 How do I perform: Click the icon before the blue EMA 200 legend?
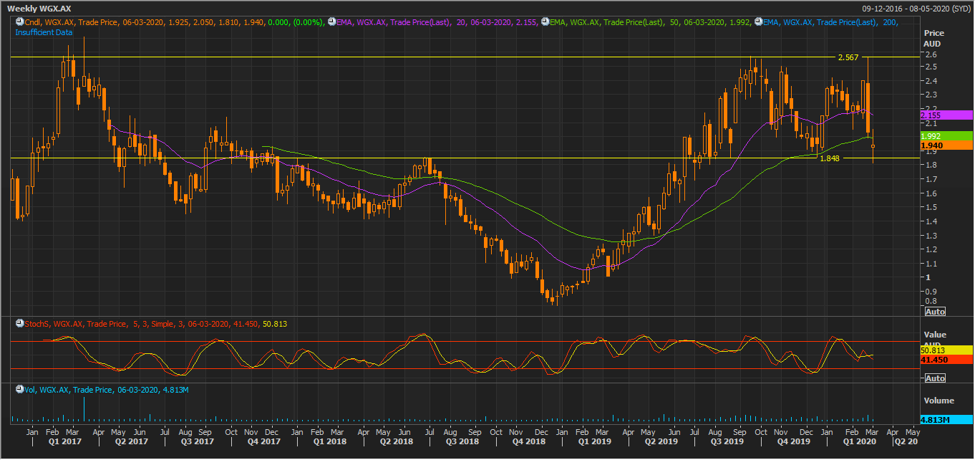click(758, 22)
